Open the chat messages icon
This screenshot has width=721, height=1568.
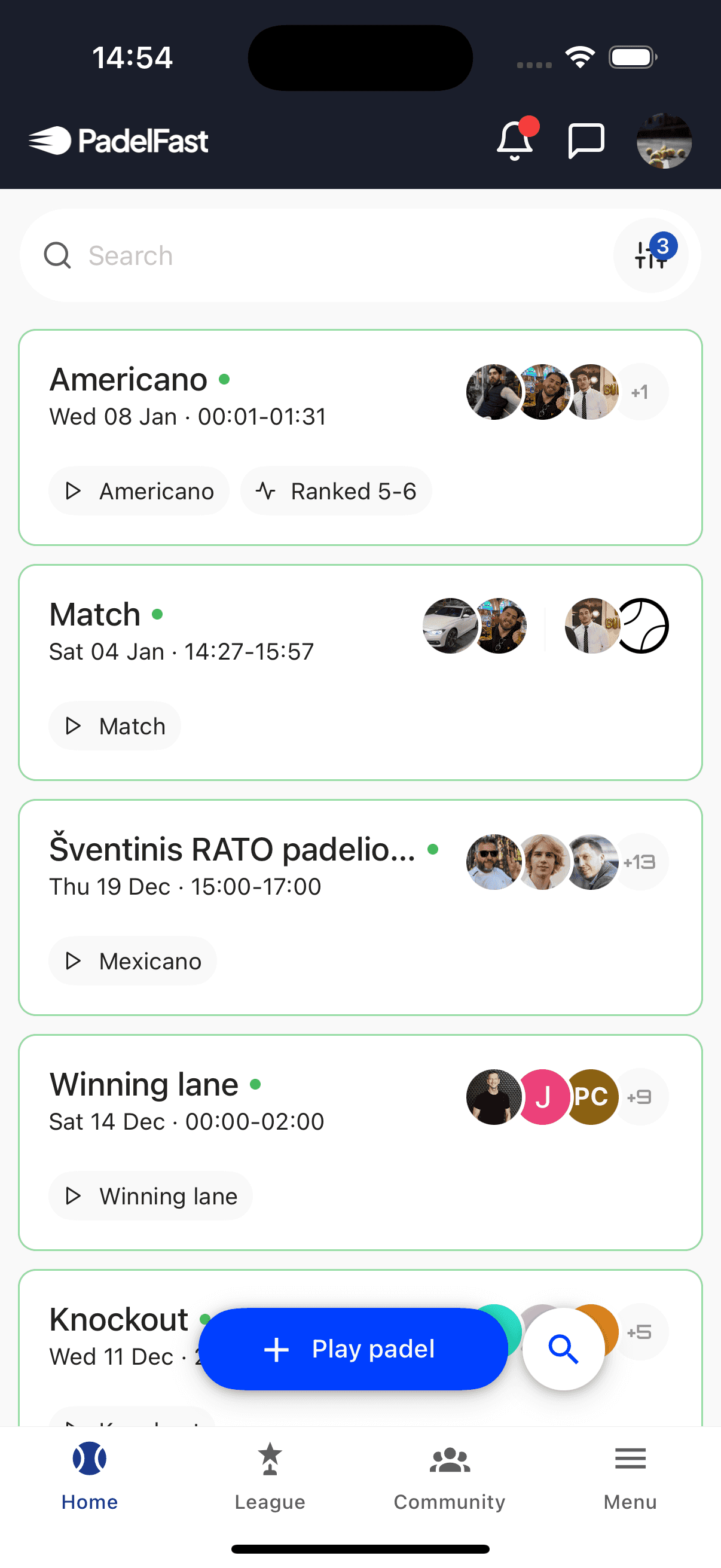click(x=586, y=141)
